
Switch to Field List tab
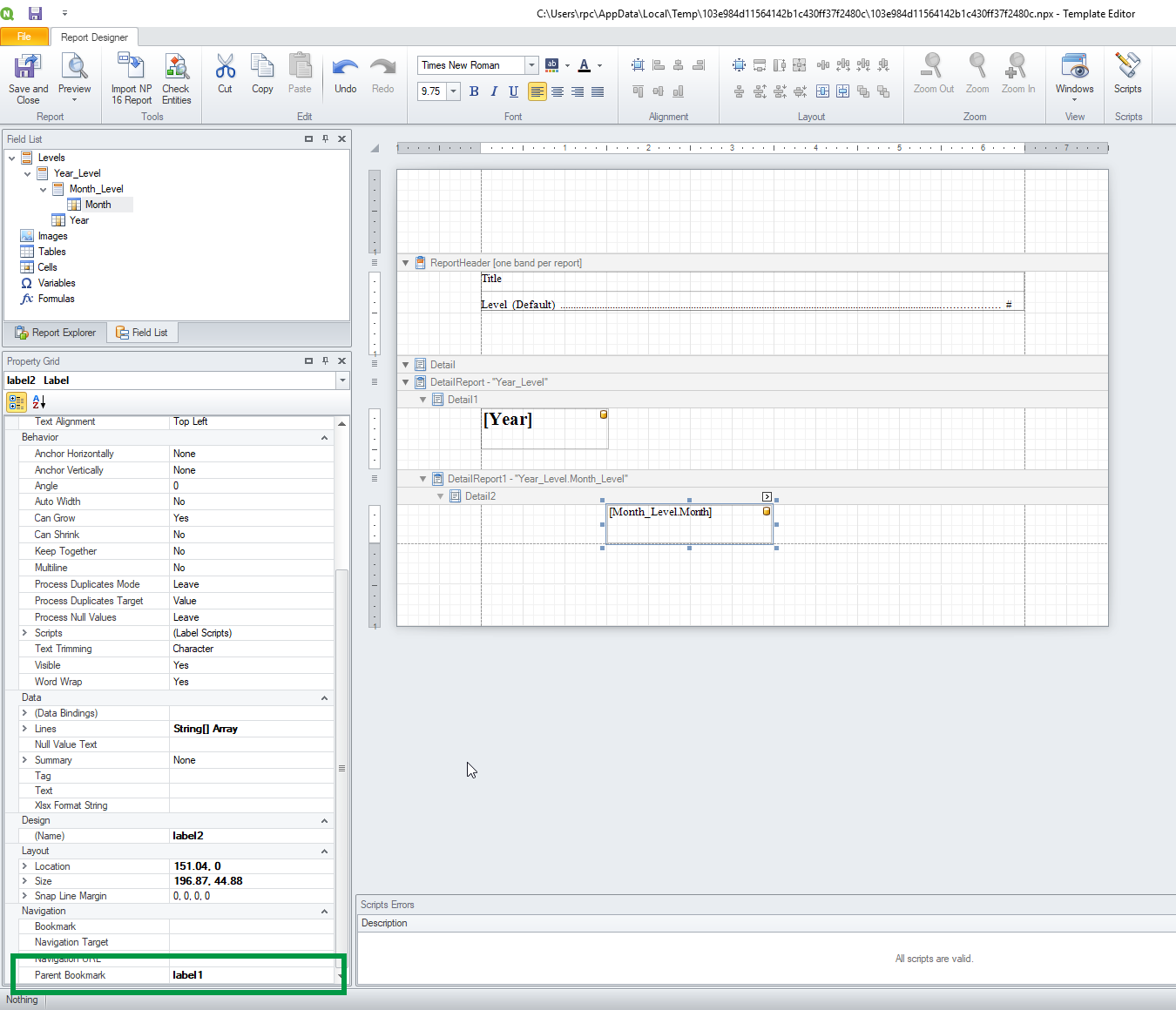pos(142,333)
